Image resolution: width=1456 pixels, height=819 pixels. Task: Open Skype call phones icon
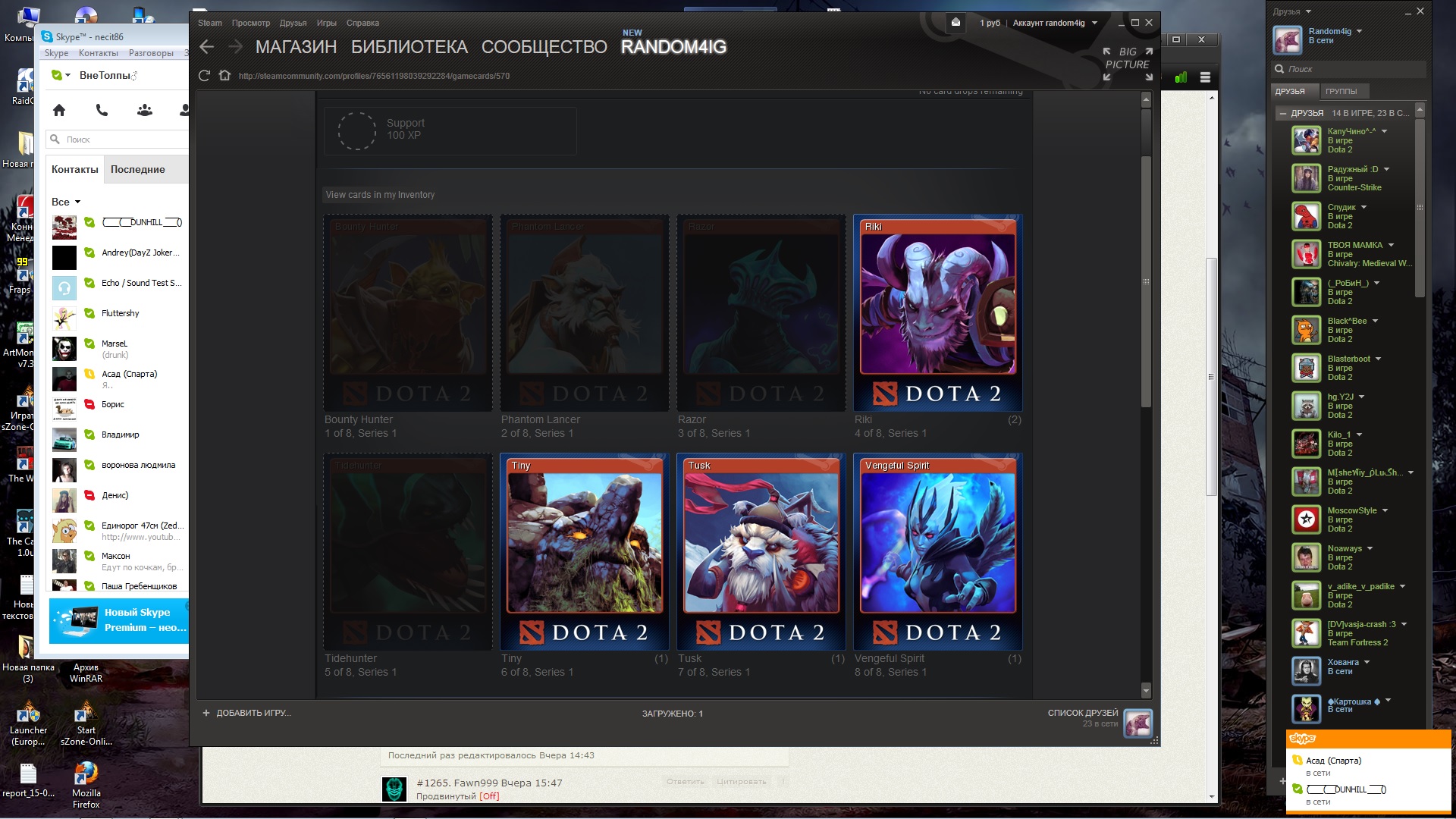102,110
